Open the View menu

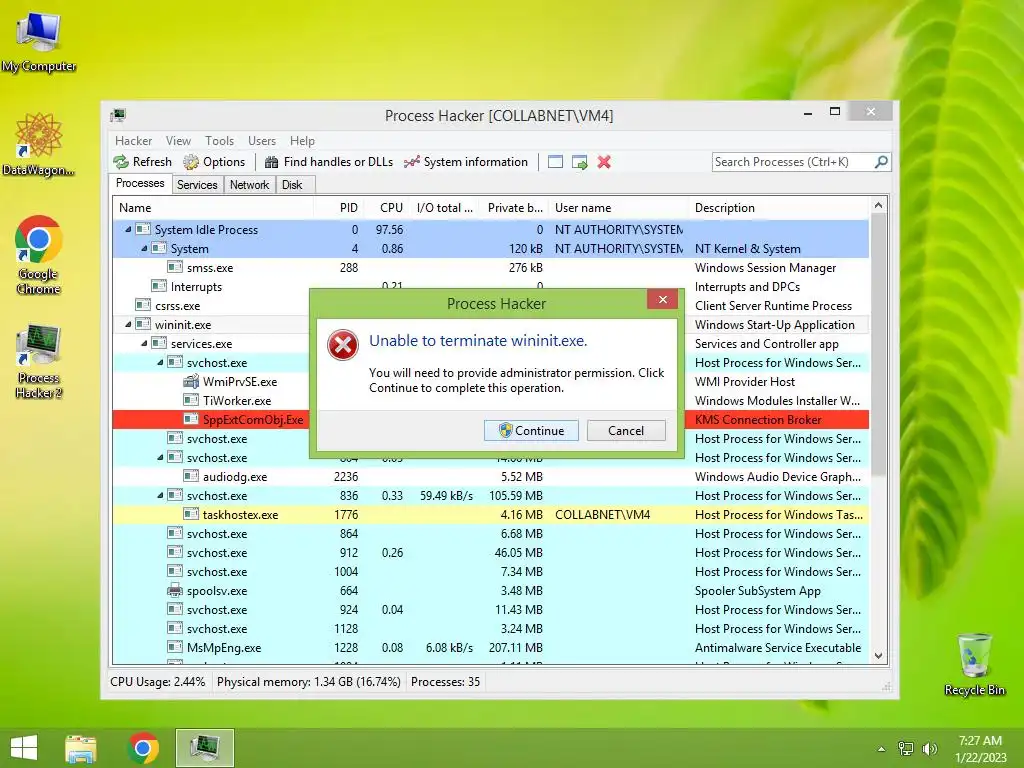pyautogui.click(x=178, y=140)
